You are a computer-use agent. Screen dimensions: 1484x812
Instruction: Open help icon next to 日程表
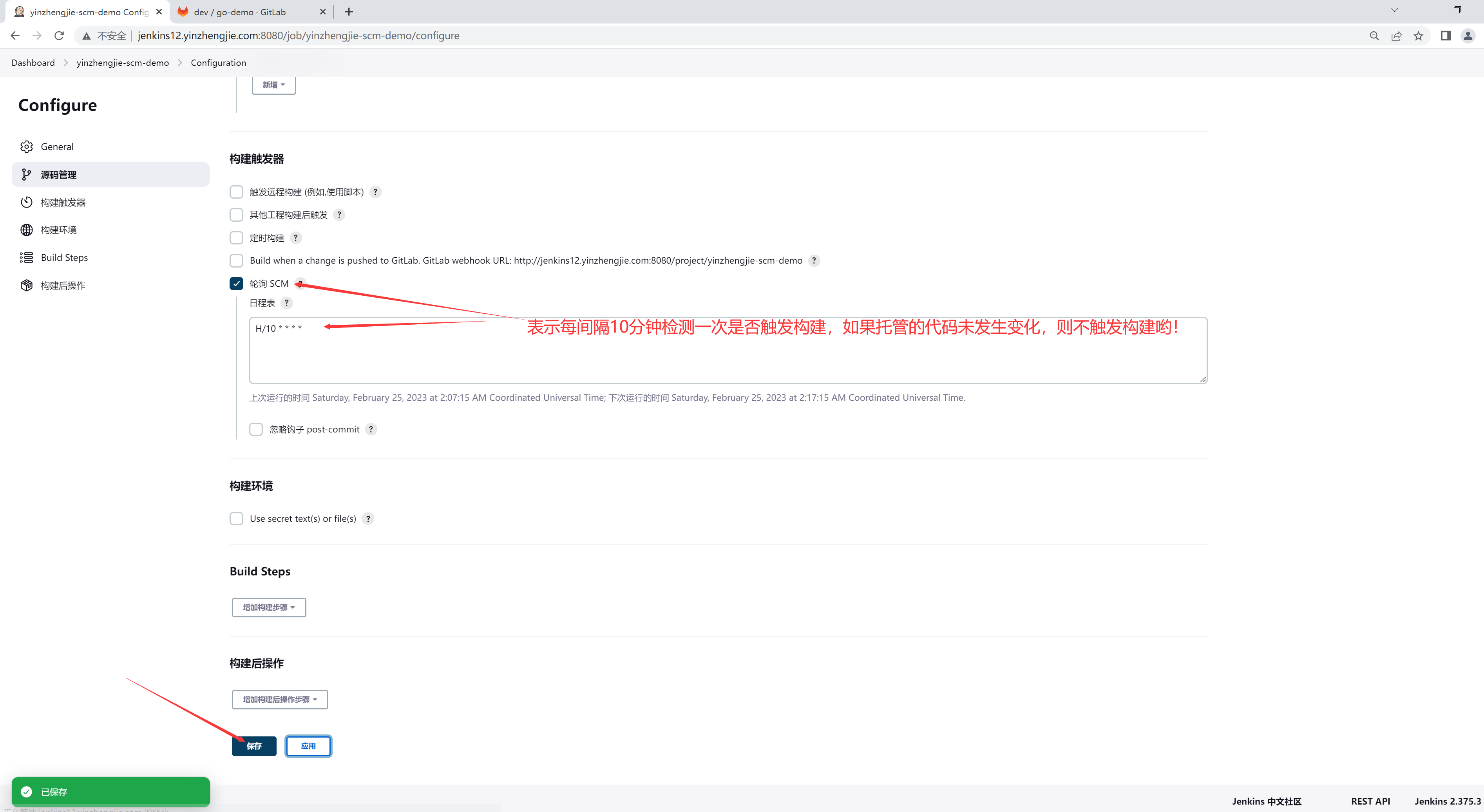(286, 303)
